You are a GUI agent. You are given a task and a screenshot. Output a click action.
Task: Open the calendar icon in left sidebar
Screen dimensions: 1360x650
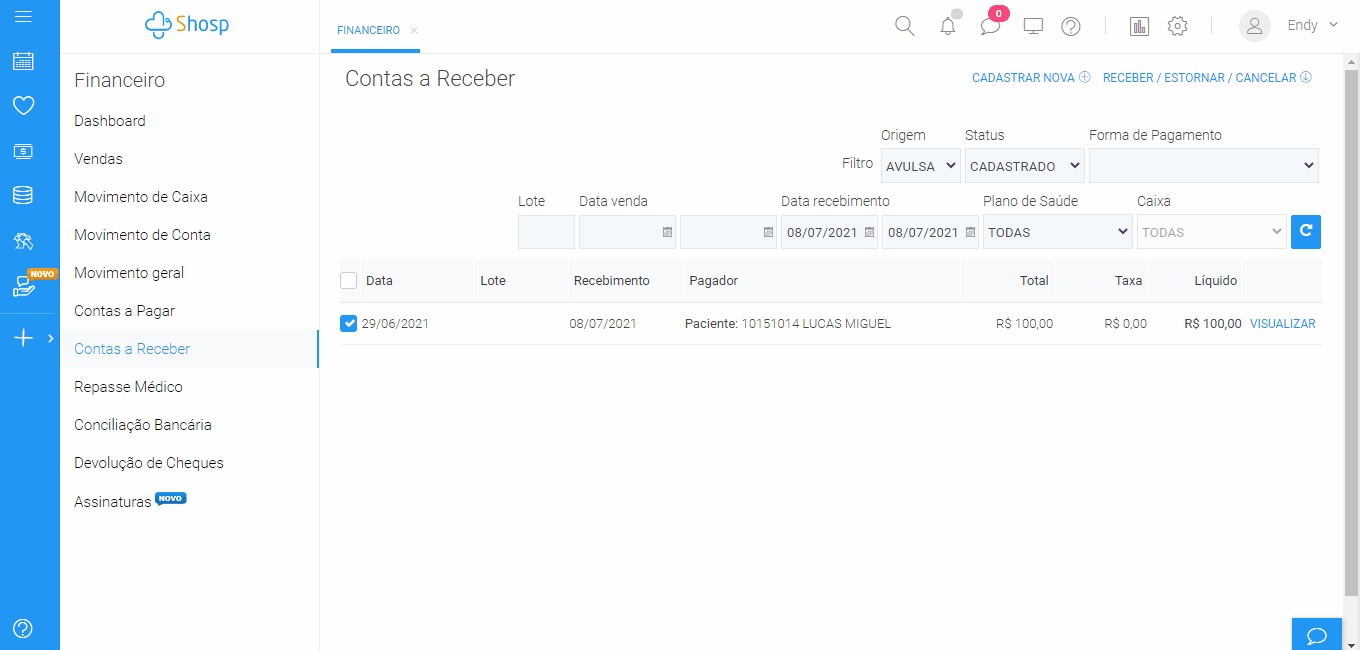click(23, 62)
